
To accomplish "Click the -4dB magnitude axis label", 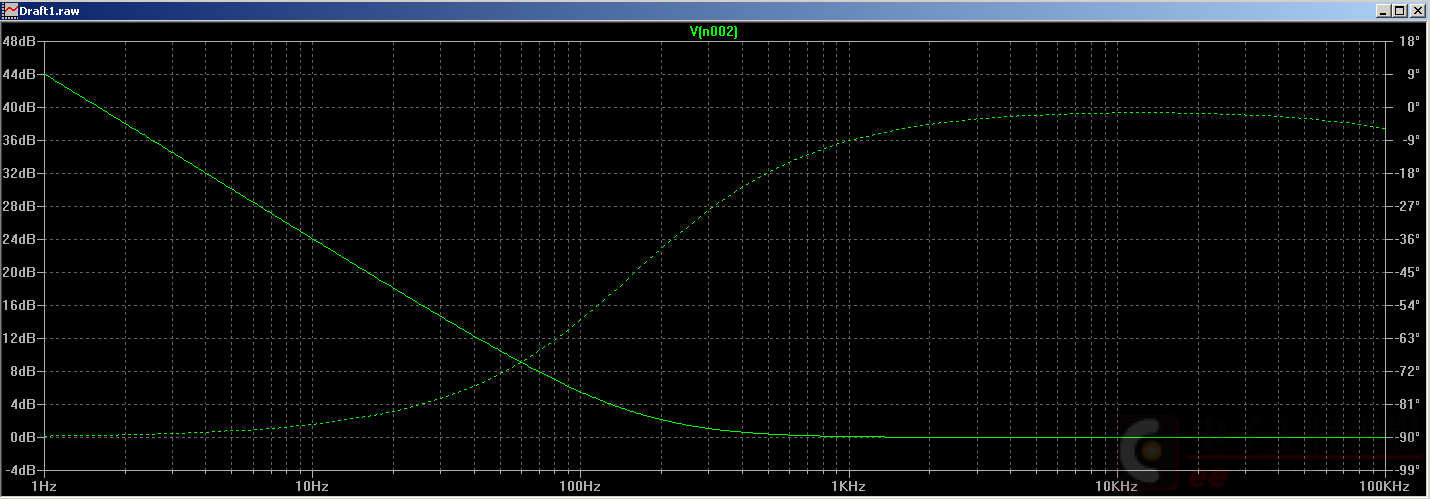I will 22,470.
